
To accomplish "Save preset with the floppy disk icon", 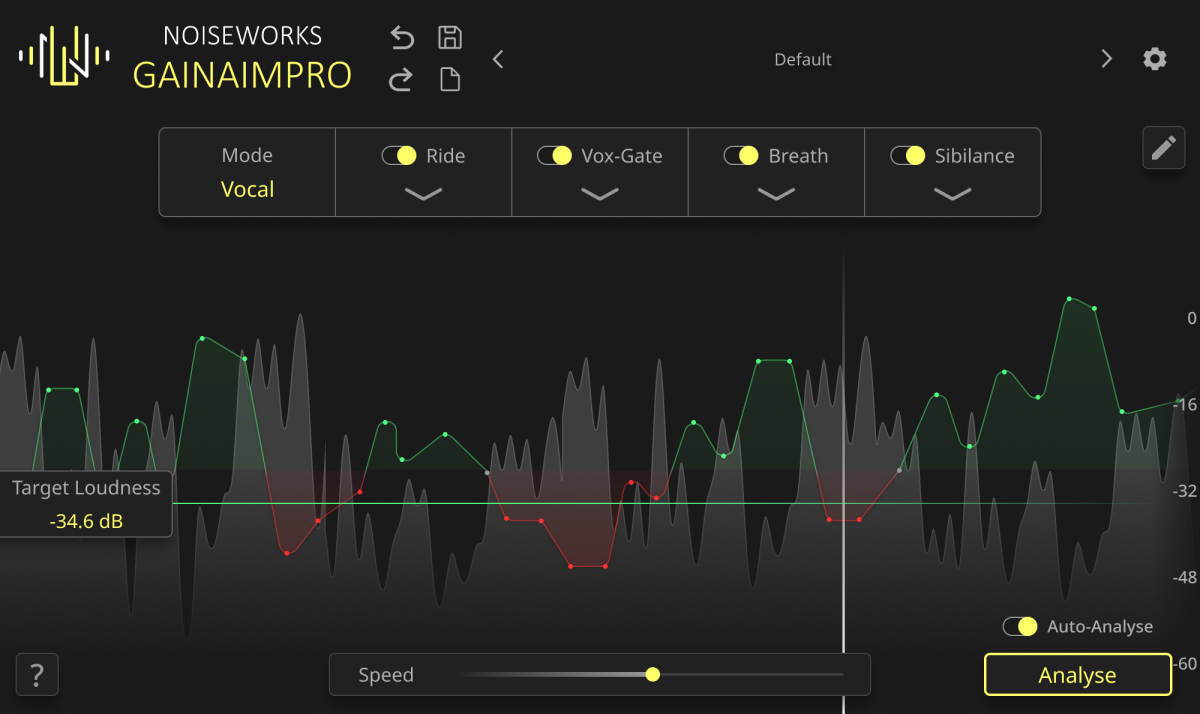I will pyautogui.click(x=450, y=38).
